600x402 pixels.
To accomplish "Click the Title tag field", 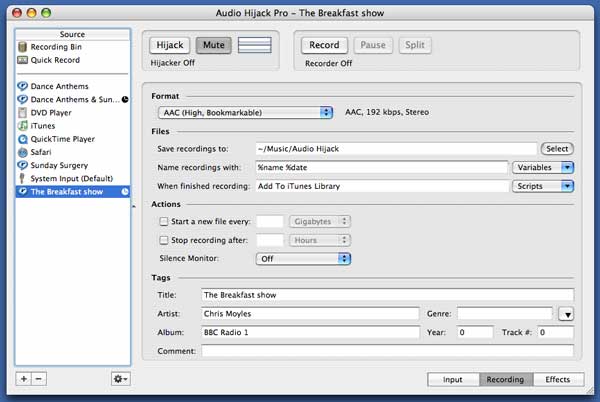I will [387, 295].
